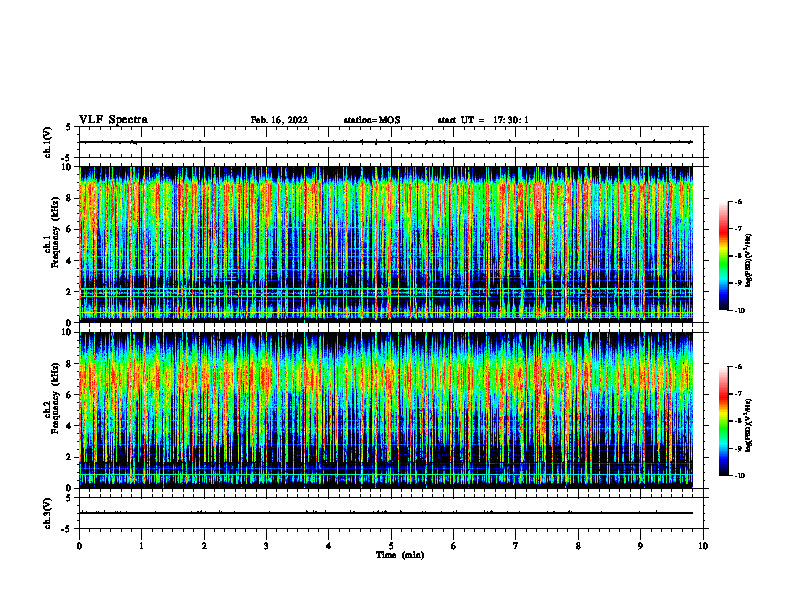Click the ch.1 voltage waveform trace

(x=386, y=142)
